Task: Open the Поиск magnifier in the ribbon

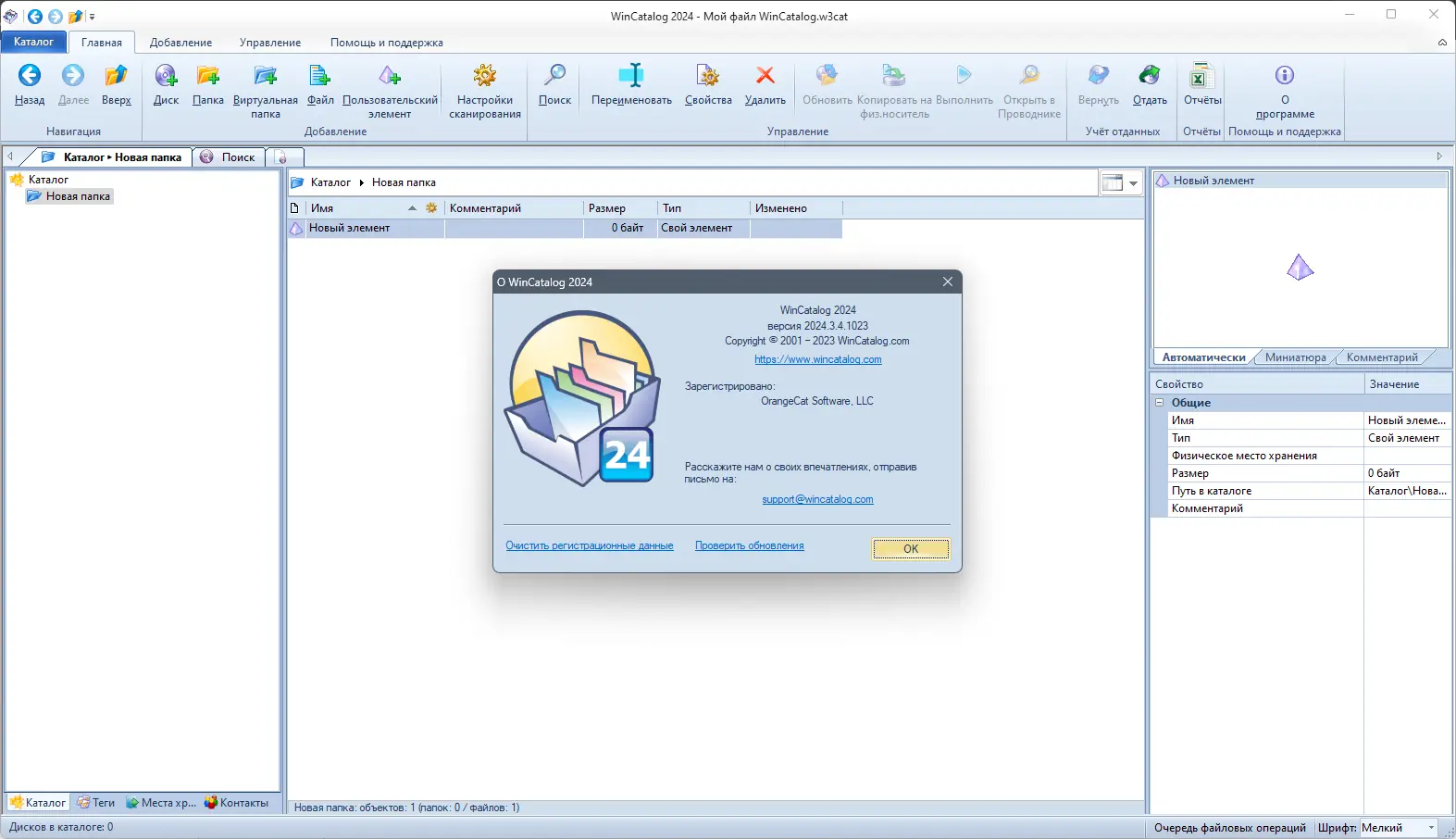Action: [554, 76]
